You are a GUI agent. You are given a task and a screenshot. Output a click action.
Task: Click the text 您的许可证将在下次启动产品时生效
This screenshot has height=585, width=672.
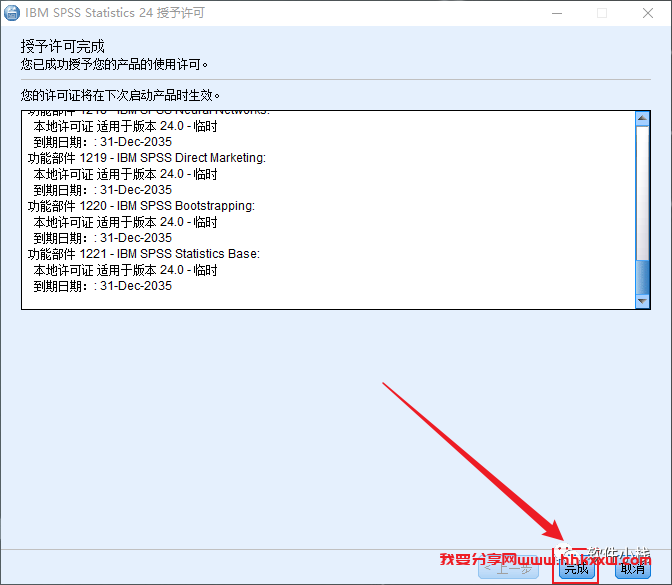point(120,95)
